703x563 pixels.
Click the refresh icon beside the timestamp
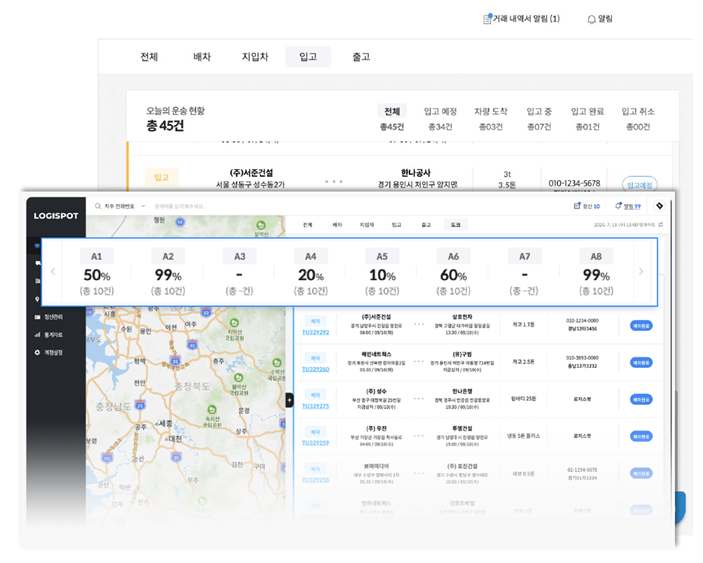[660, 225]
